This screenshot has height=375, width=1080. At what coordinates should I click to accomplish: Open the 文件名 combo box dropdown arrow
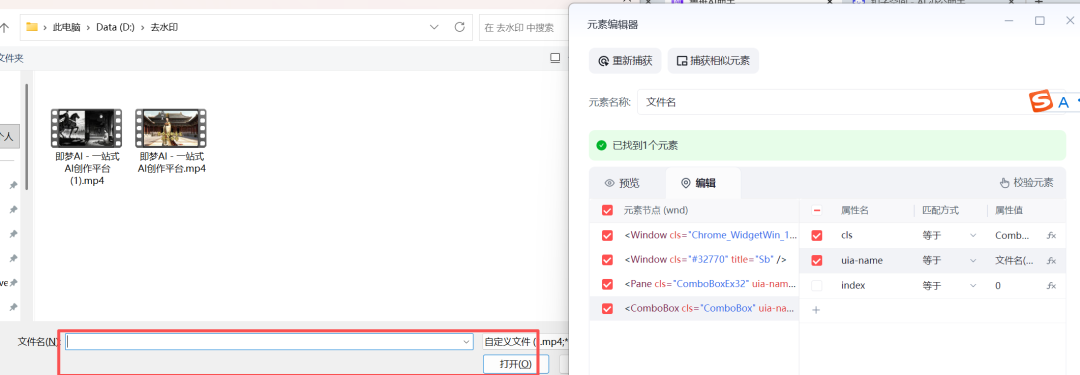[x=466, y=342]
